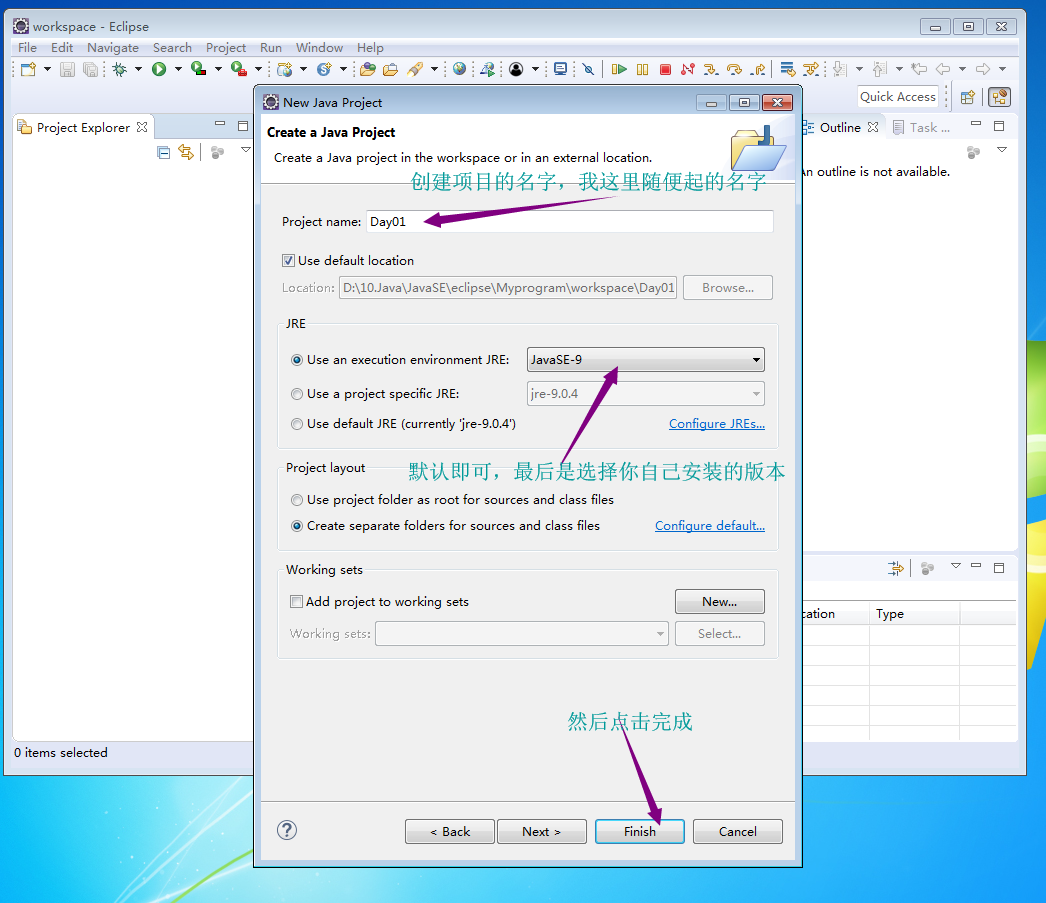Click the Run External Tools toolbox icon

pos(239,69)
